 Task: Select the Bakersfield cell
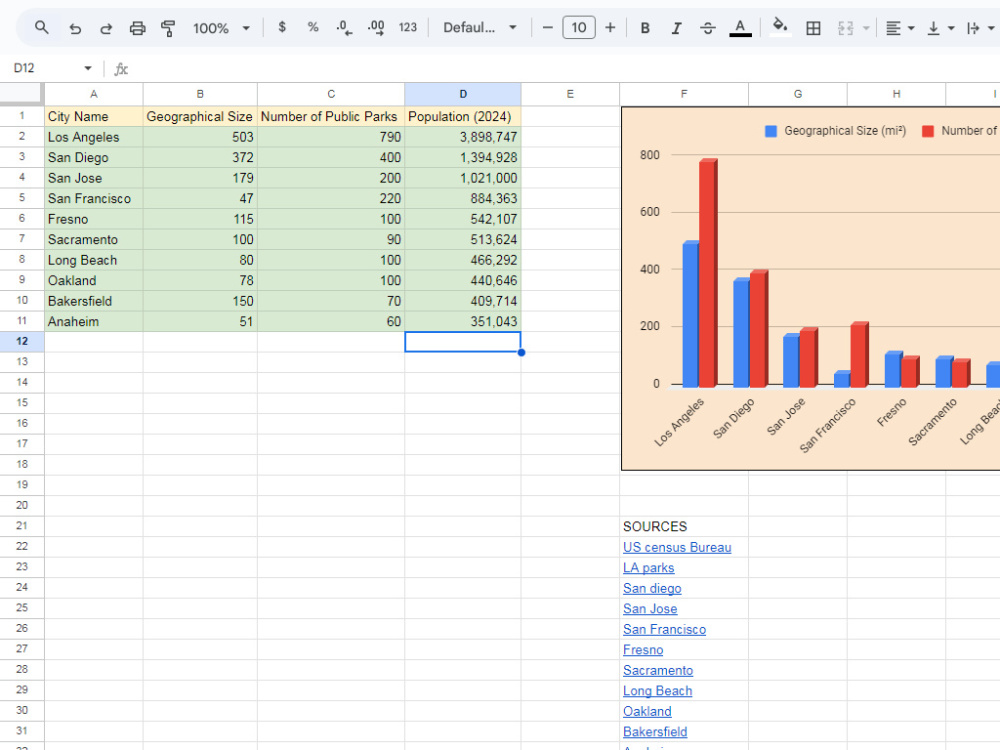[x=94, y=301]
